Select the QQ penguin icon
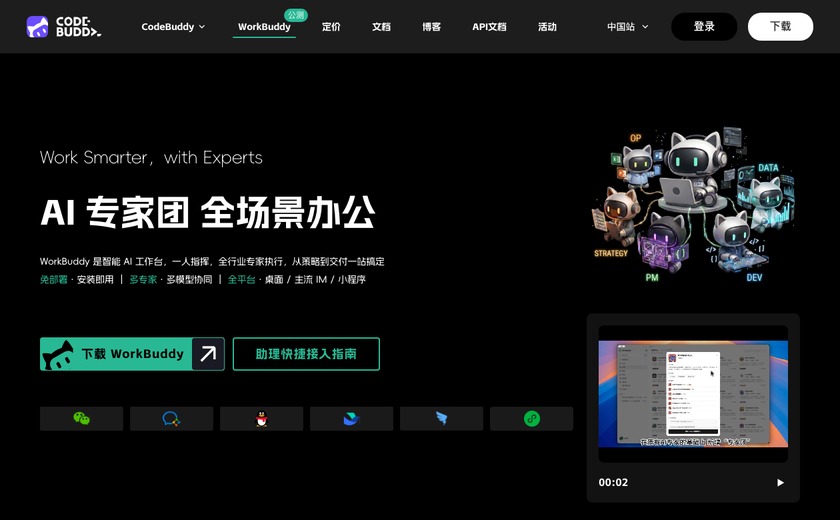Image resolution: width=840 pixels, height=520 pixels. (261, 418)
